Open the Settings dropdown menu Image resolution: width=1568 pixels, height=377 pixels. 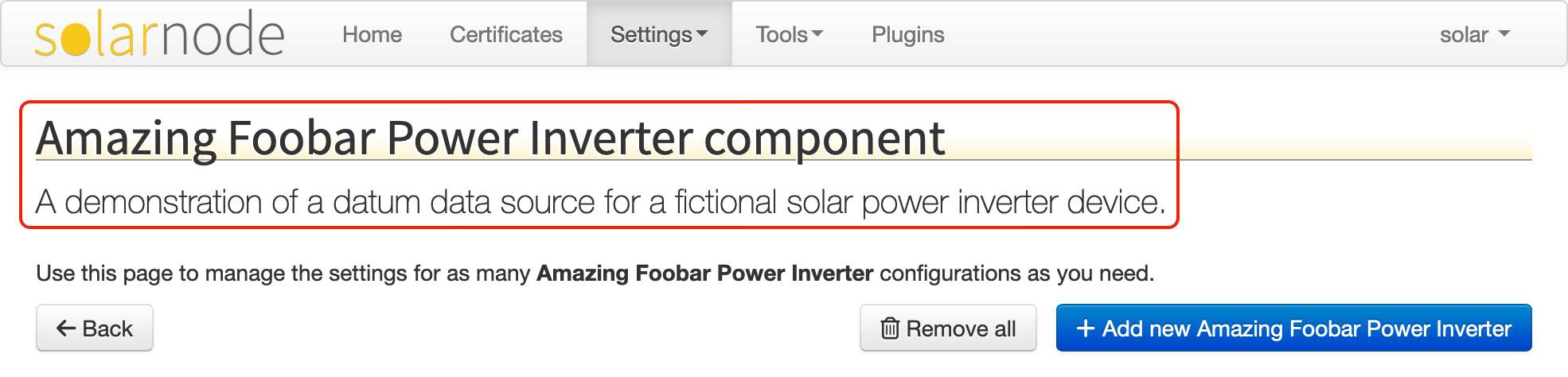point(658,35)
